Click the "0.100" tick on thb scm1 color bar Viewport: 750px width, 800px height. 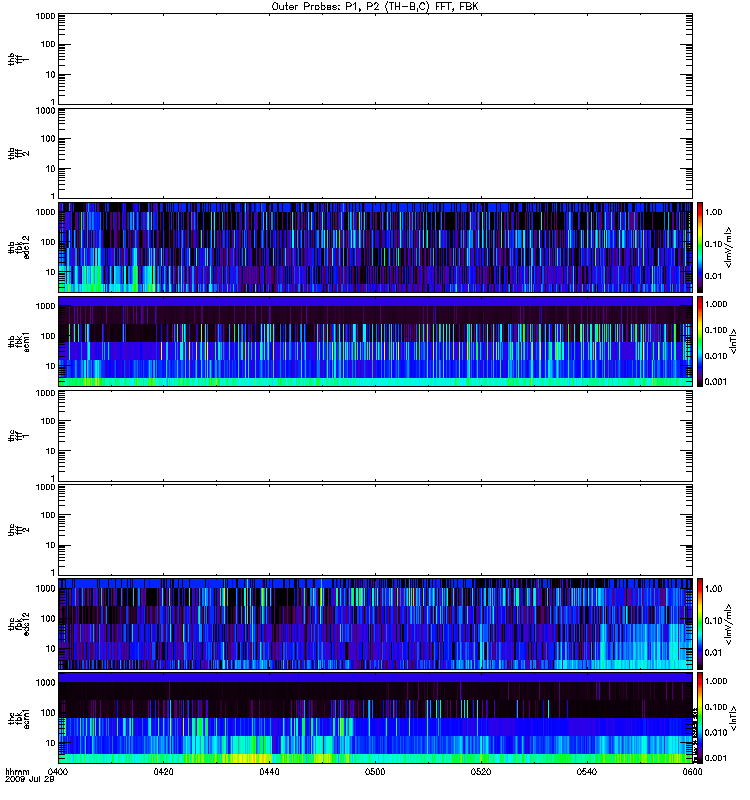tap(716, 330)
